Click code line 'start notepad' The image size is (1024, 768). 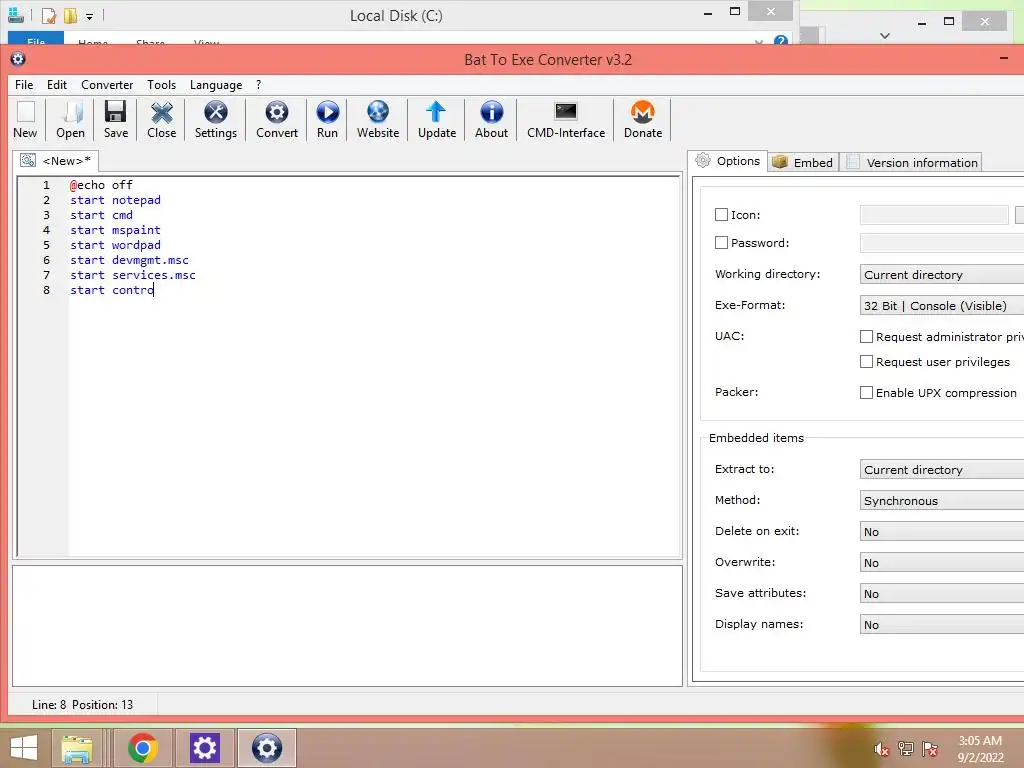(x=115, y=200)
